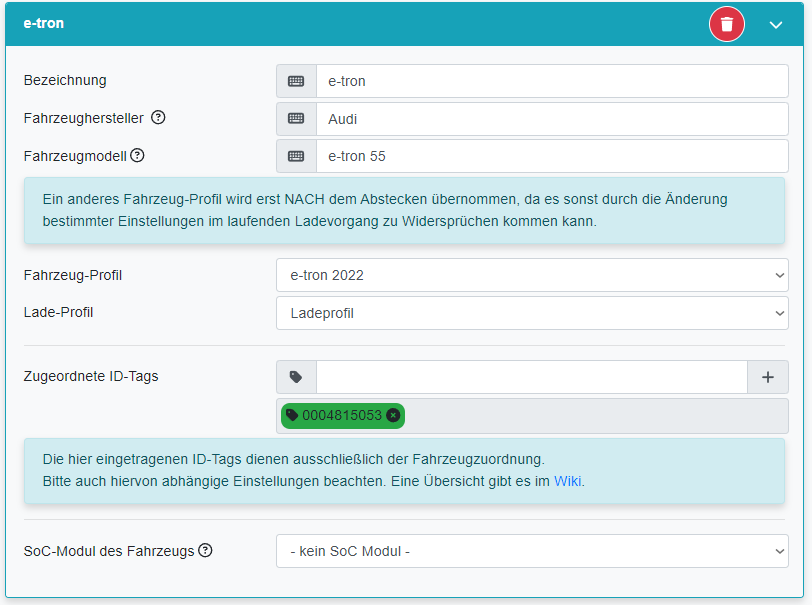The width and height of the screenshot is (812, 605).
Task: Click the 0004815053 green tag badge
Action: (343, 415)
